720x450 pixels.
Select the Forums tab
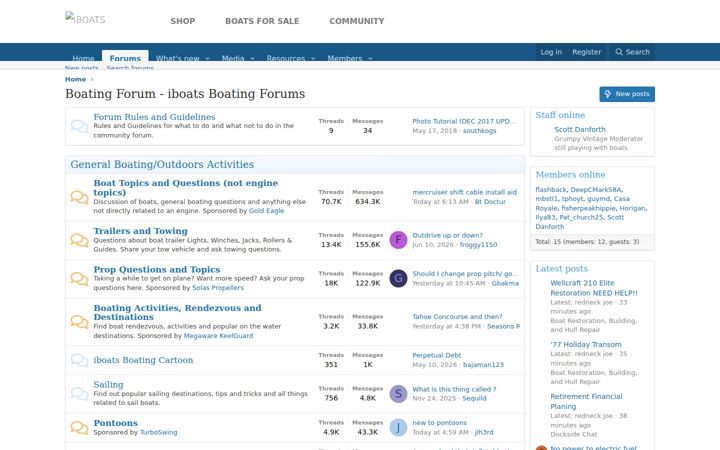(125, 56)
